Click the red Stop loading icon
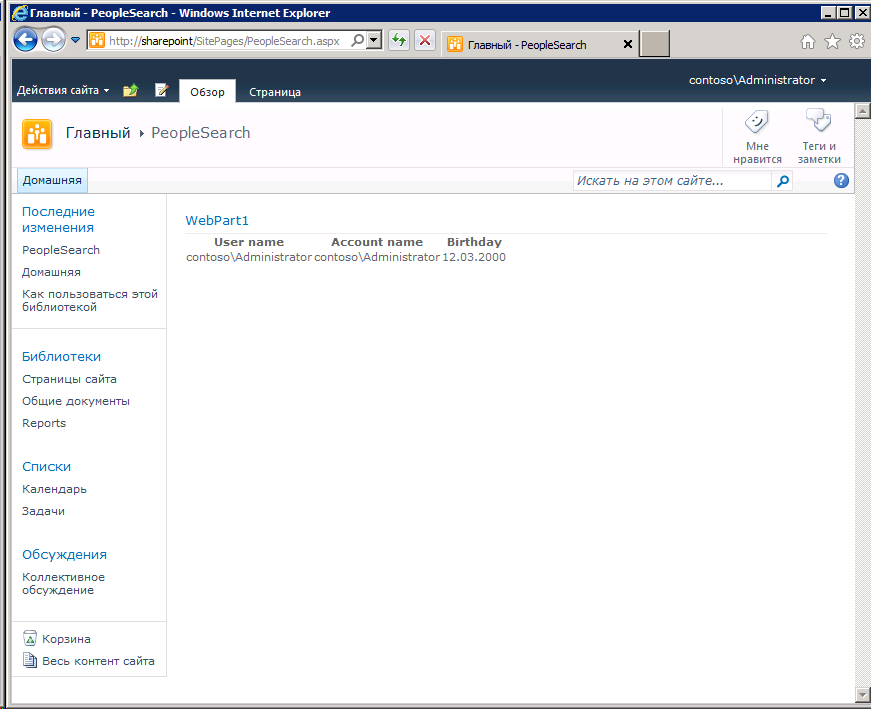 (x=425, y=40)
